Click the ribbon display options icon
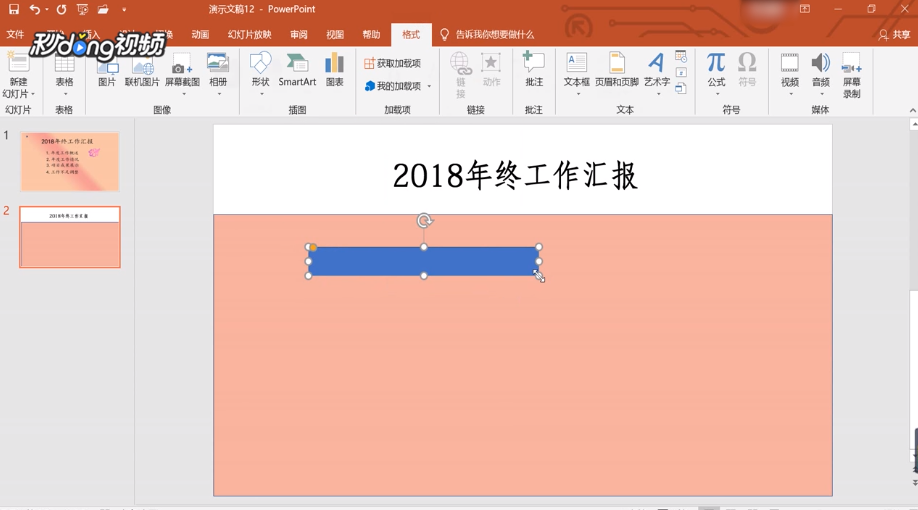The height and width of the screenshot is (510, 918). point(805,9)
